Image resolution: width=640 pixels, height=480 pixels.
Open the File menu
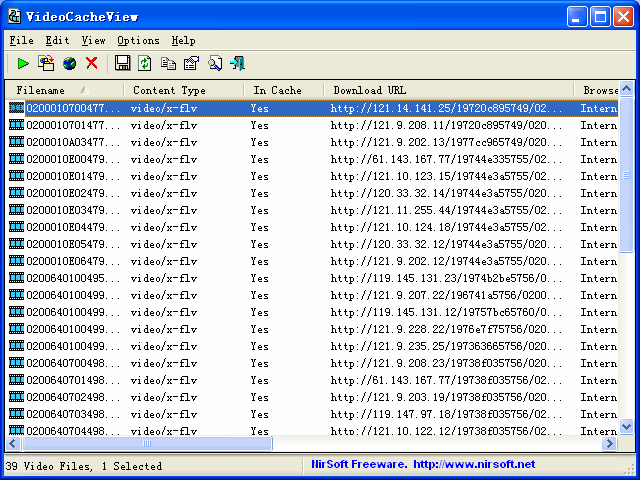21,41
